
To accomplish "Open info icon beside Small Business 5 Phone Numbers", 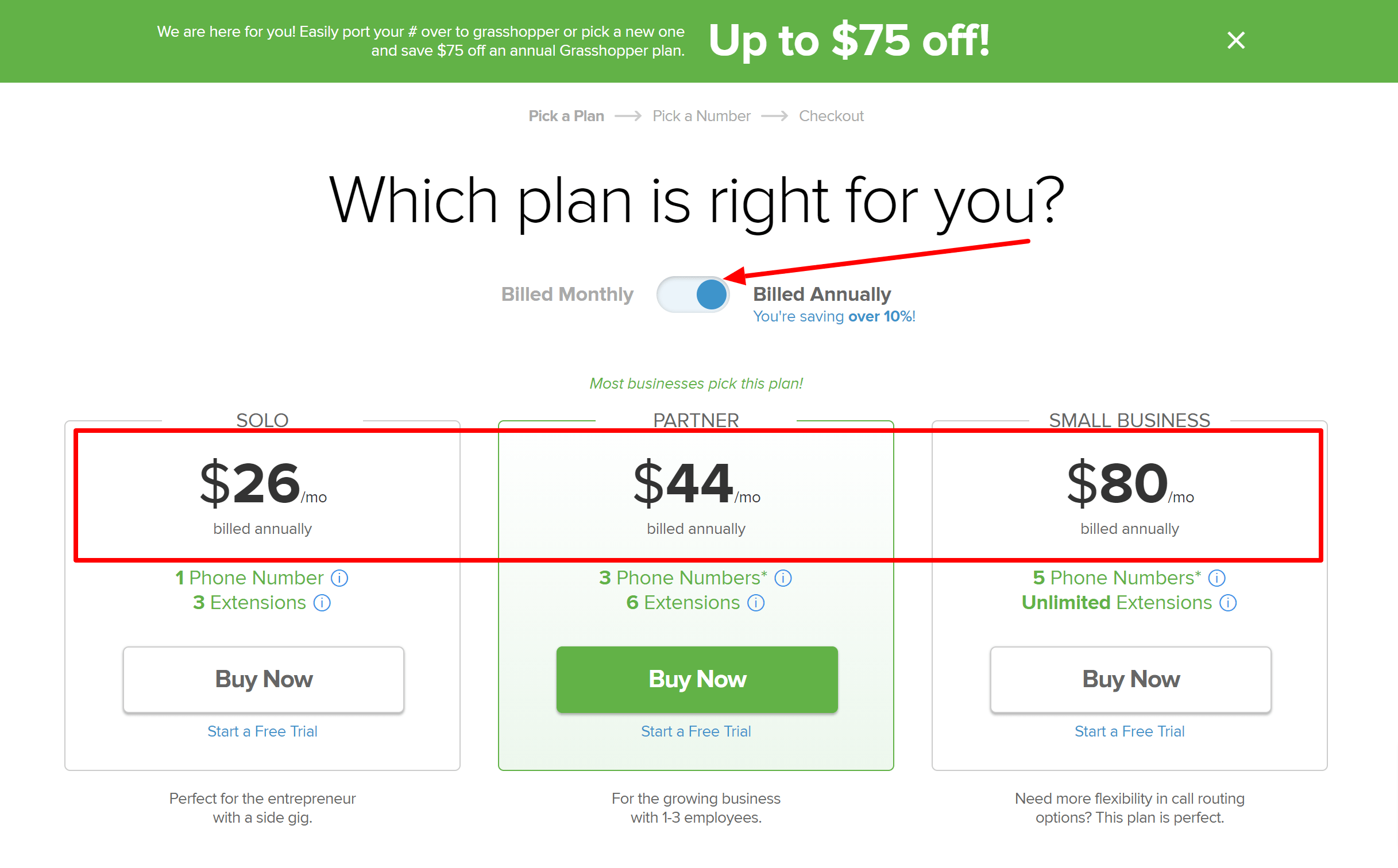I will click(1217, 578).
